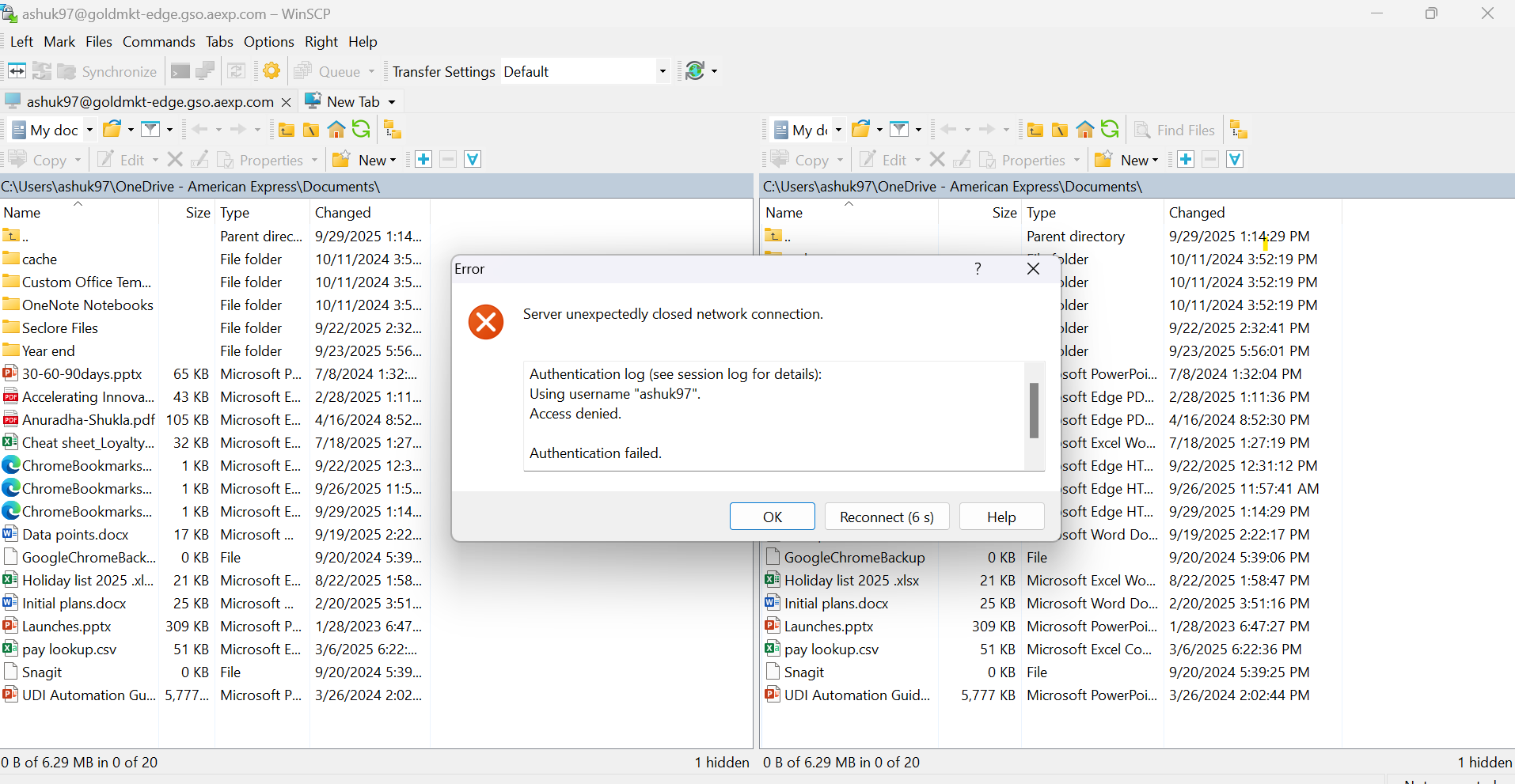Click root directory icon in right panel
Screen dimensions: 1515x784
(x=1060, y=130)
